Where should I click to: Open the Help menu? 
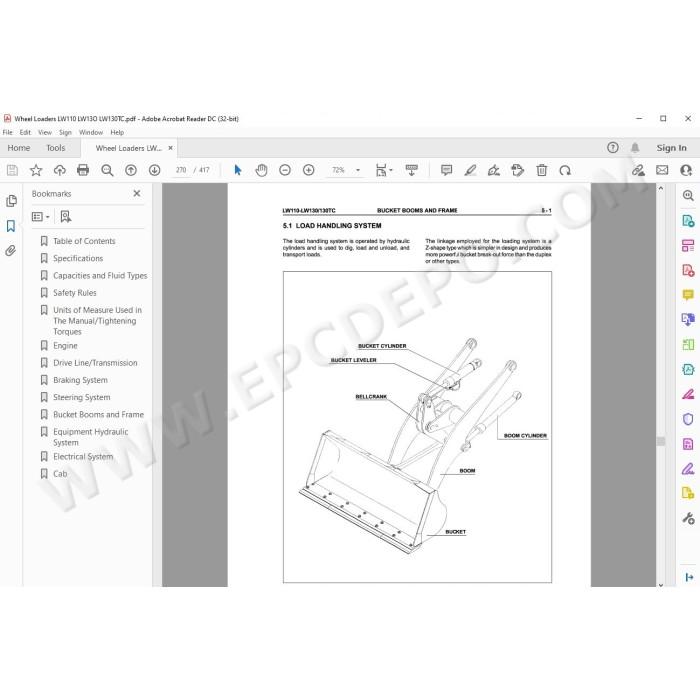tap(117, 133)
